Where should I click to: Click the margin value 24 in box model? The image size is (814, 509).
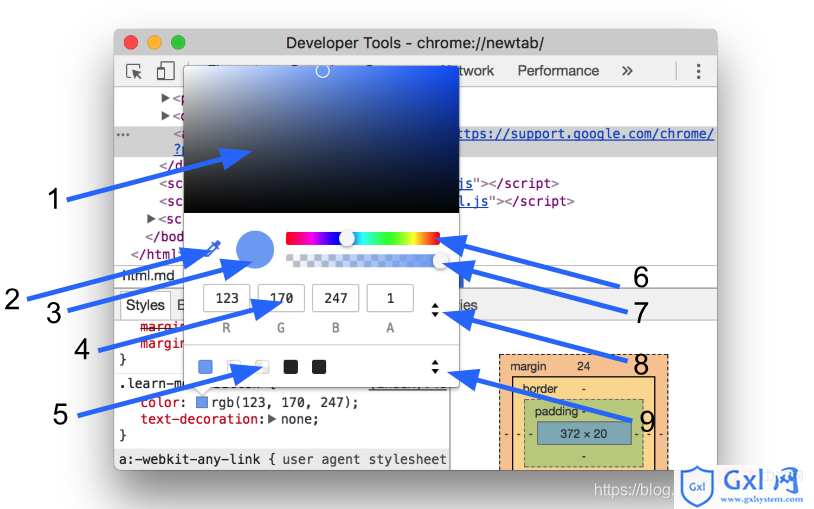coord(584,366)
